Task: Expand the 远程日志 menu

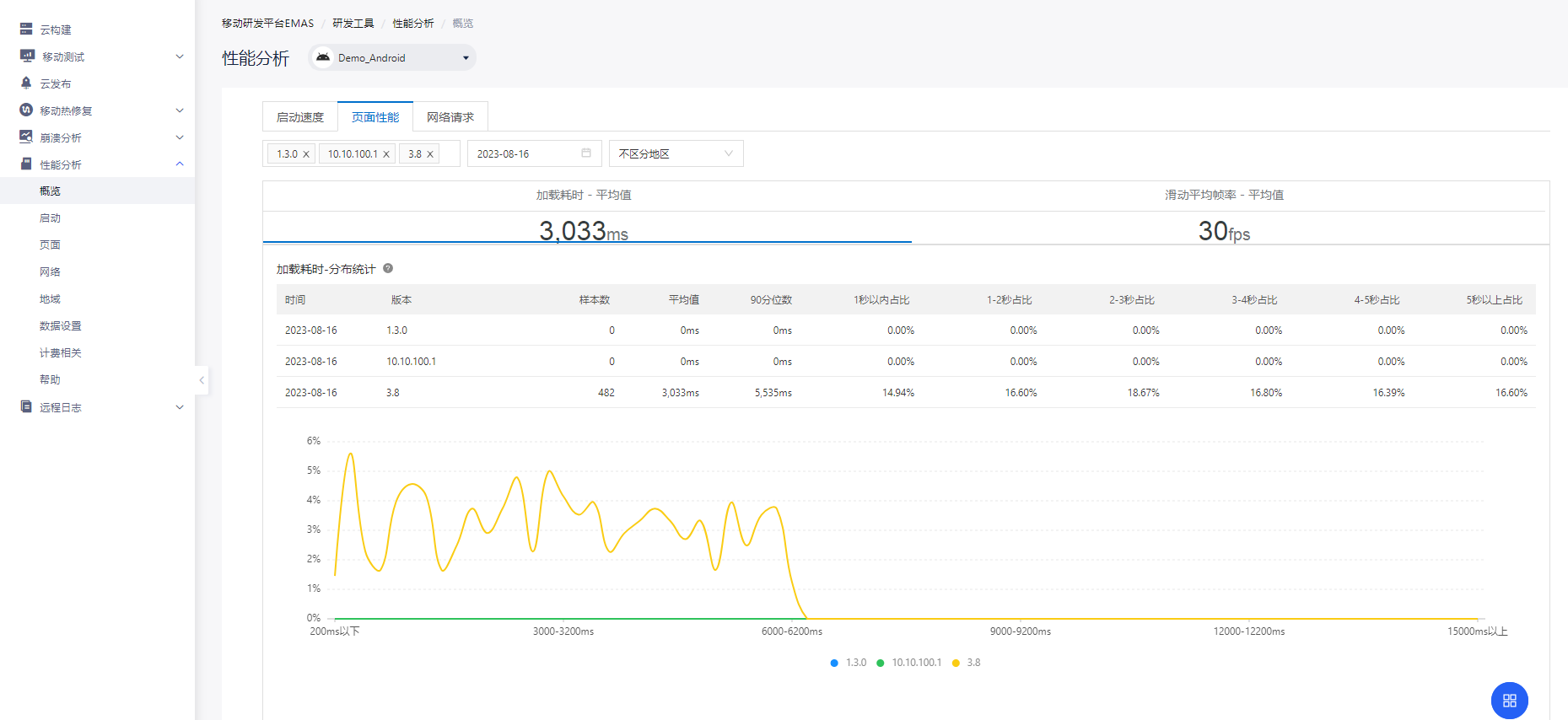Action: (179, 407)
